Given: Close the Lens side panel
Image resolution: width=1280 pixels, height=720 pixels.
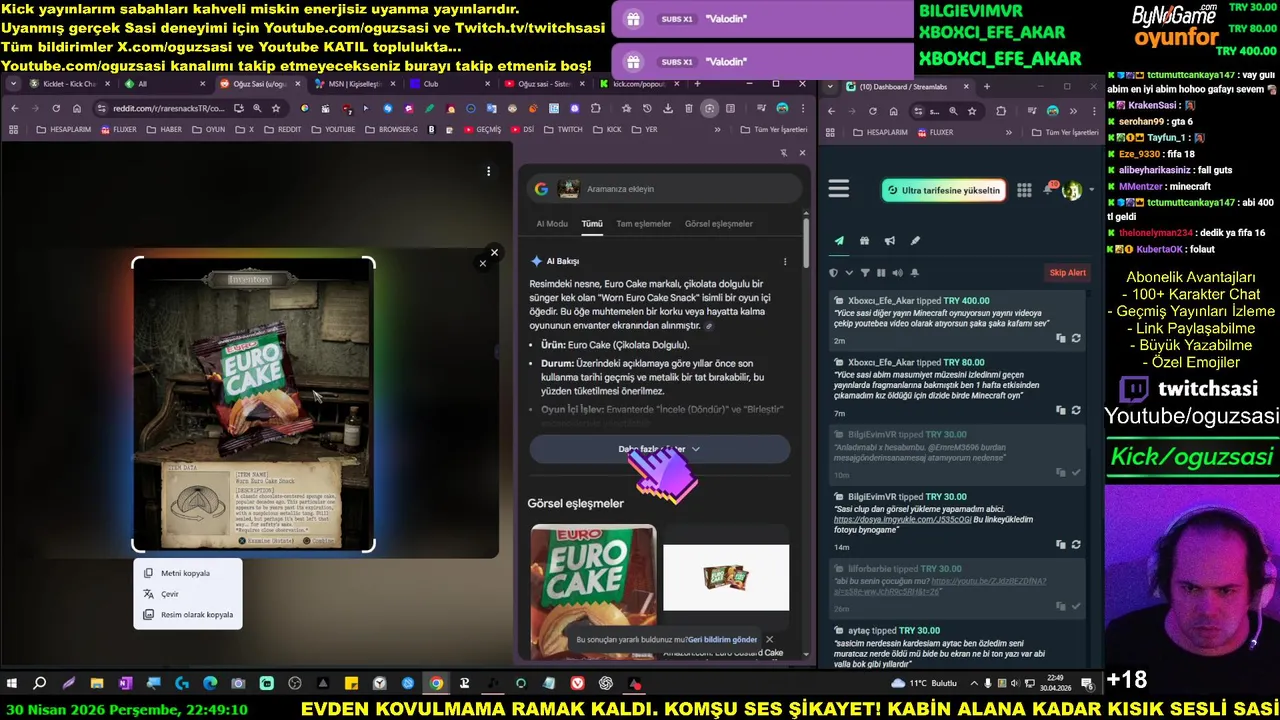Looking at the screenshot, I should [802, 153].
